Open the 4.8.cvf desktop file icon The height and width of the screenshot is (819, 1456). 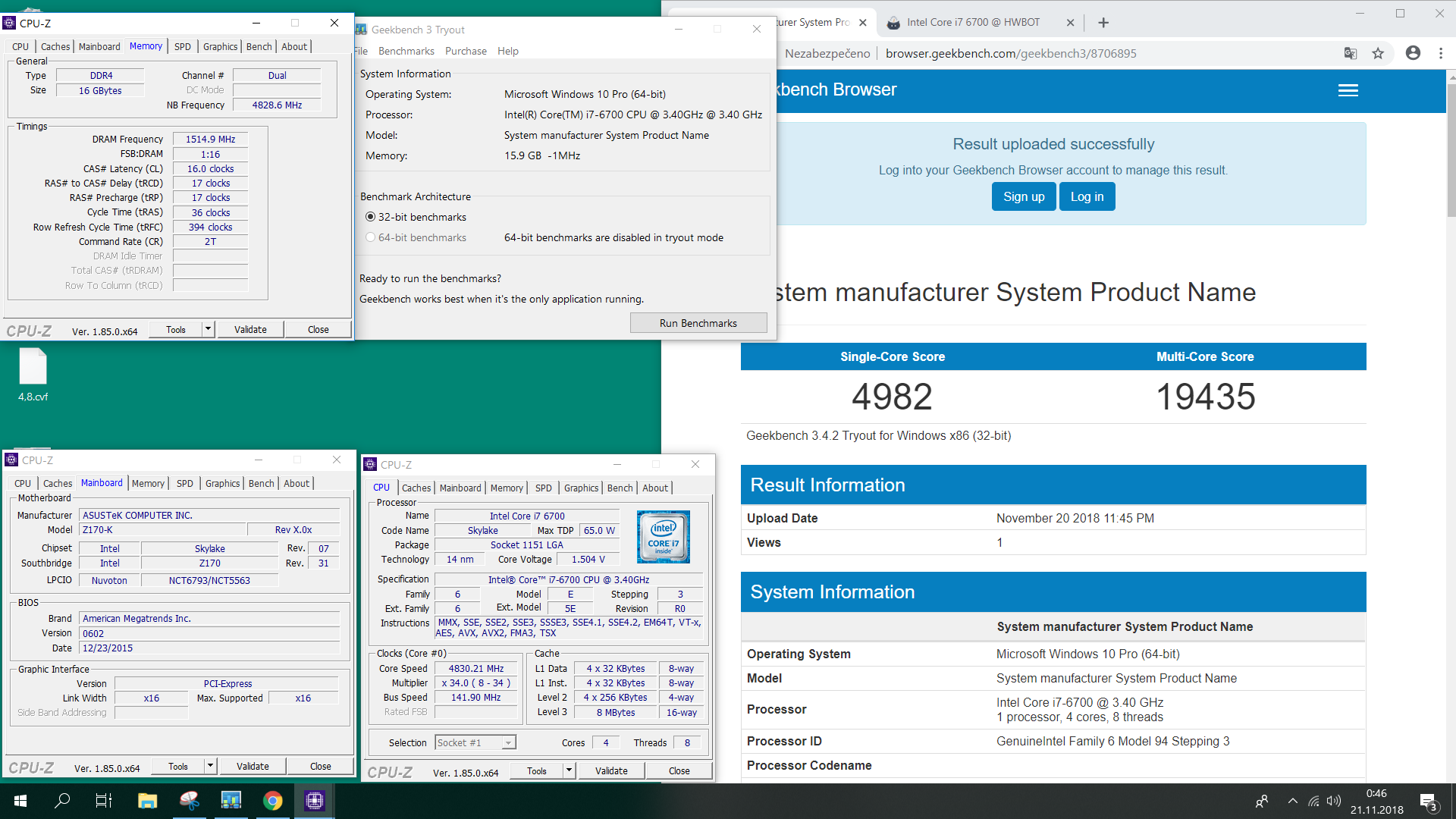[33, 375]
